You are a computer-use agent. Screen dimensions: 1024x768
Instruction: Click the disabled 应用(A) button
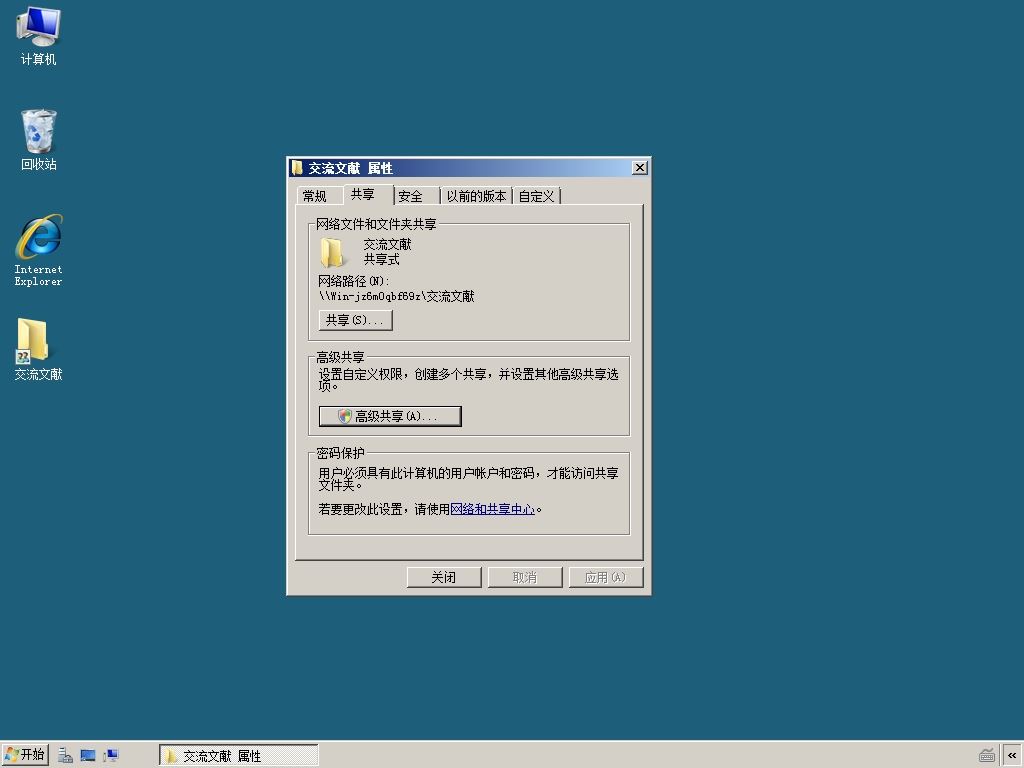pyautogui.click(x=606, y=577)
